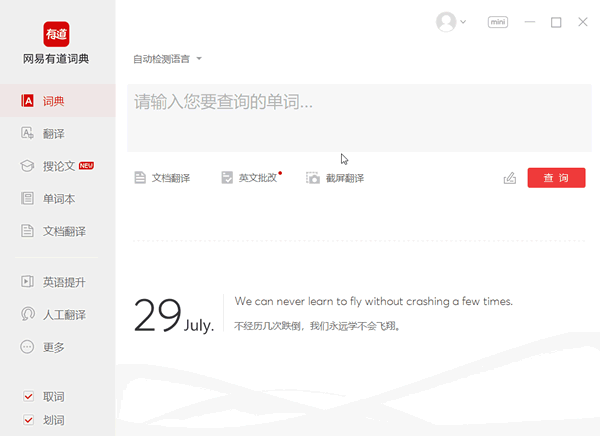Screen dimensions: 600x436
Task: Open 英文批改 English correction tool
Action: (251, 178)
